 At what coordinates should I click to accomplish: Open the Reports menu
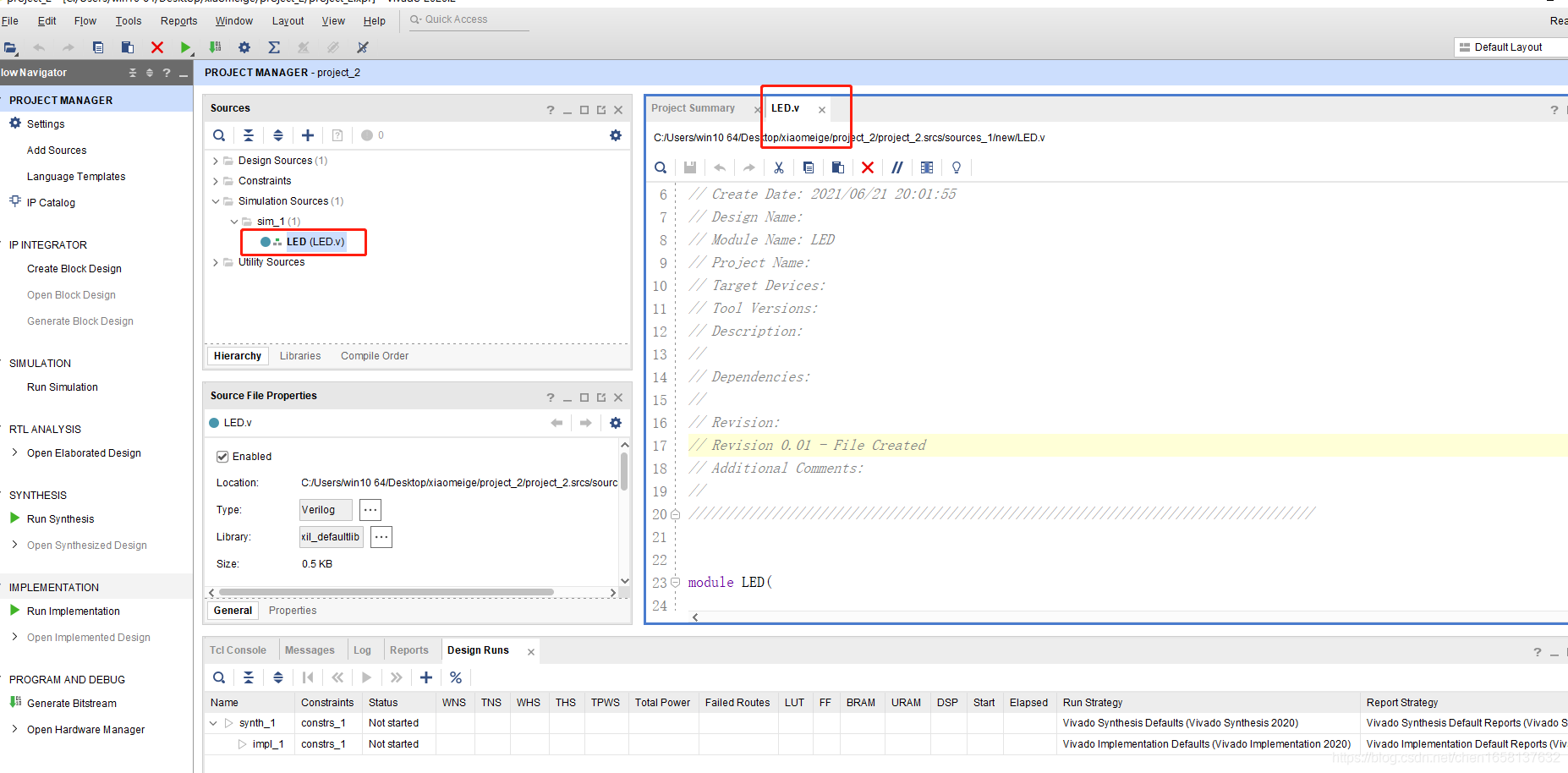[x=179, y=21]
